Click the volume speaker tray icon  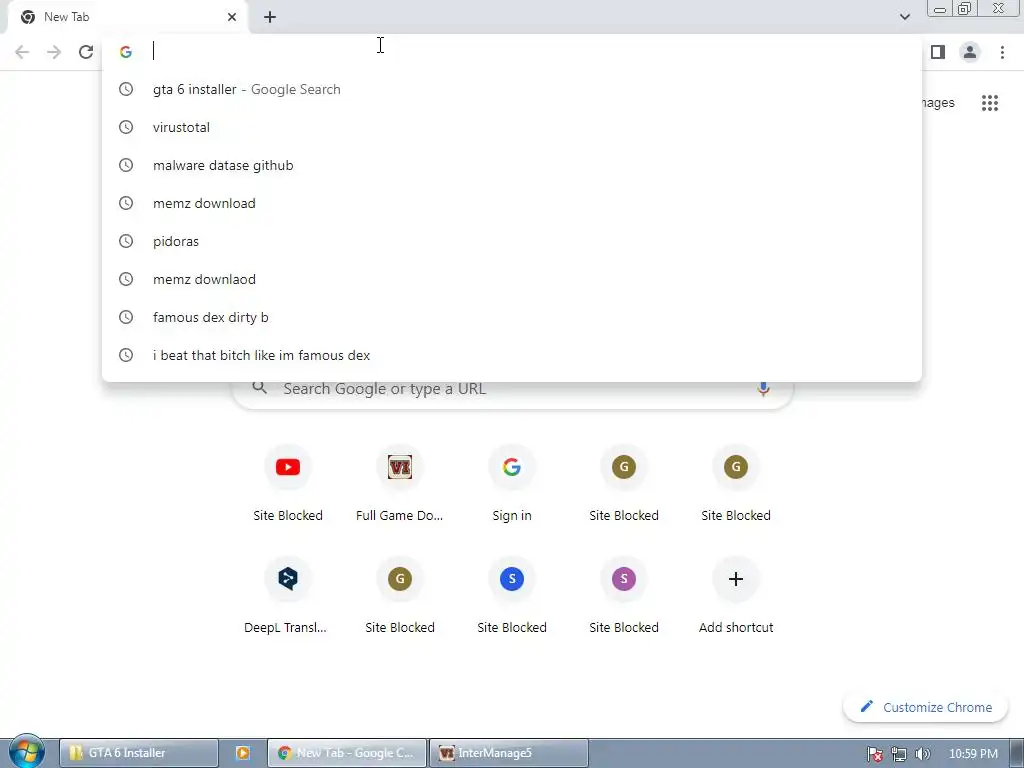[922, 754]
